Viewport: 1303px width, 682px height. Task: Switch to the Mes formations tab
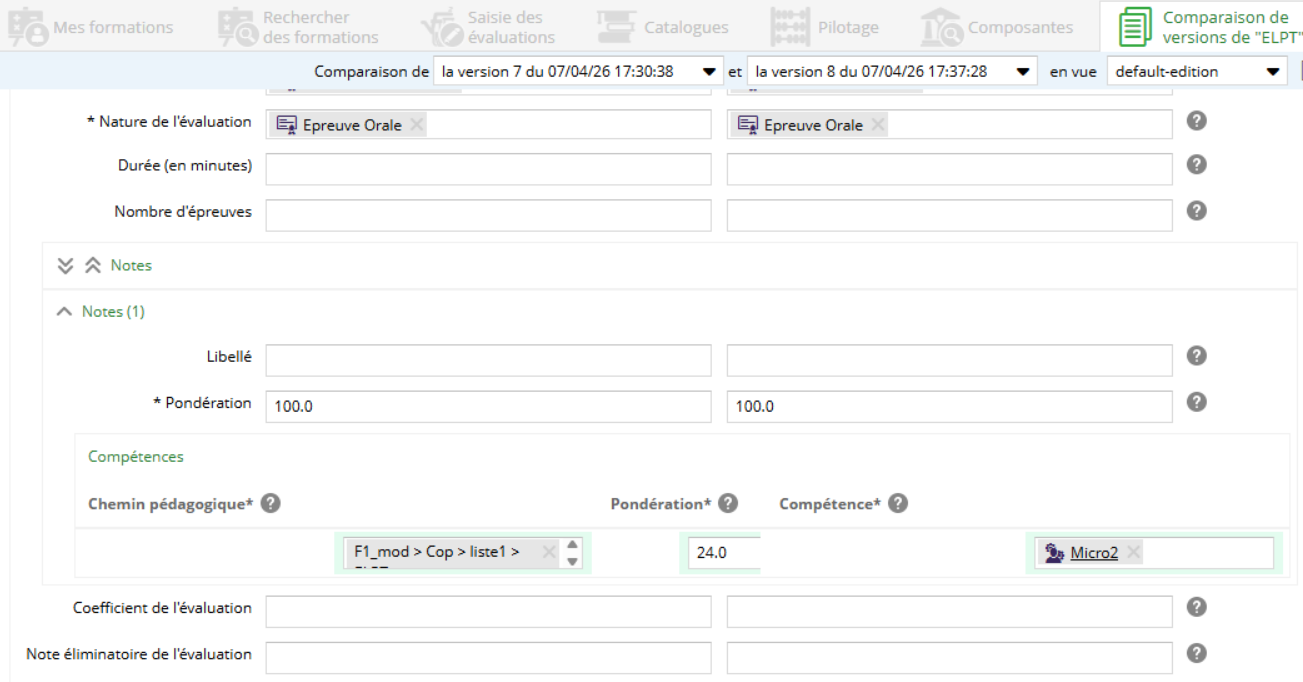pyautogui.click(x=92, y=27)
